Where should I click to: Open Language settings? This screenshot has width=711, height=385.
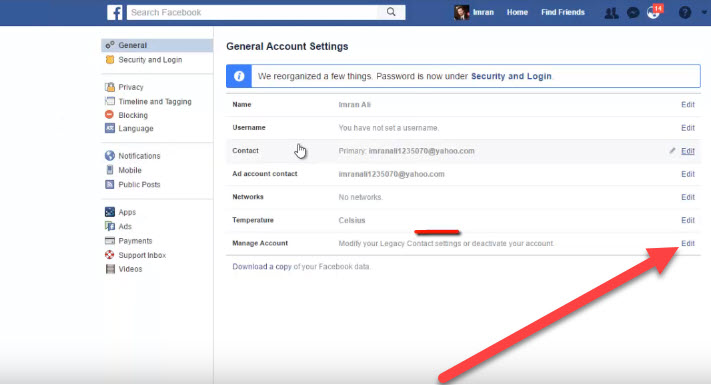coord(136,128)
